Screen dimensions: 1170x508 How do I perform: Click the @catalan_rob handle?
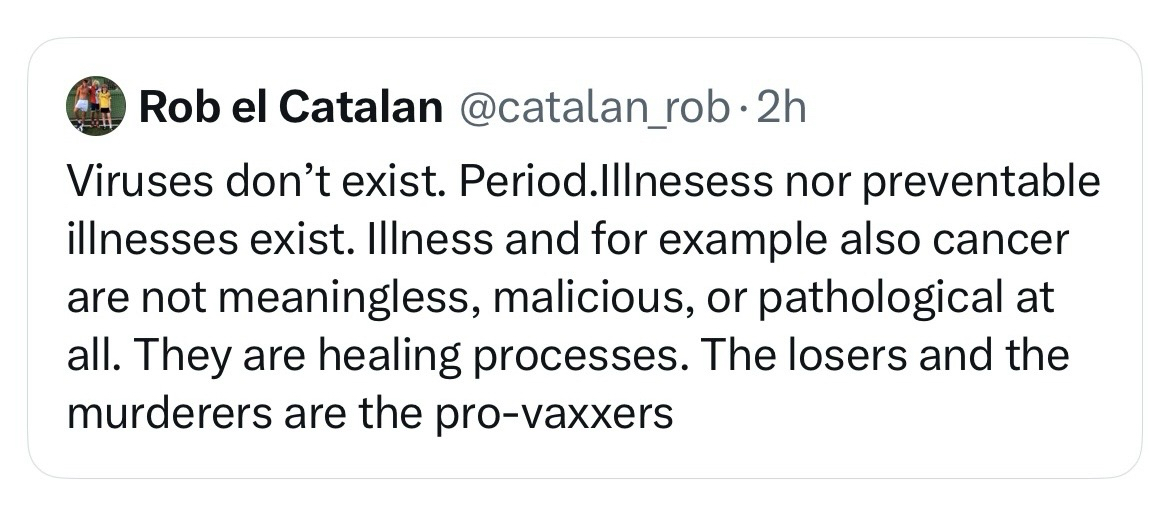tap(592, 107)
